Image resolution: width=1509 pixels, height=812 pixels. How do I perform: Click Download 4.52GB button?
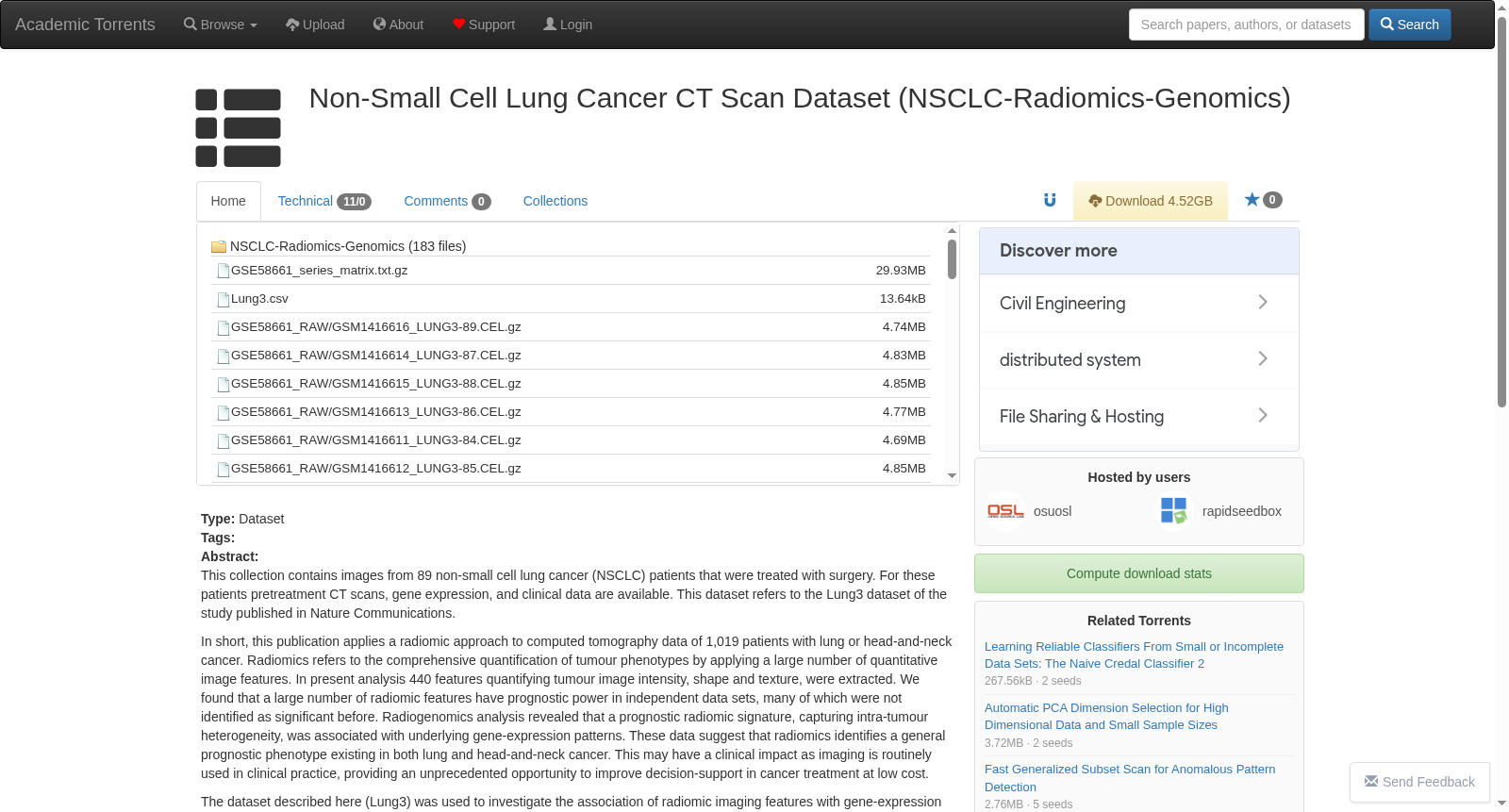[1151, 201]
